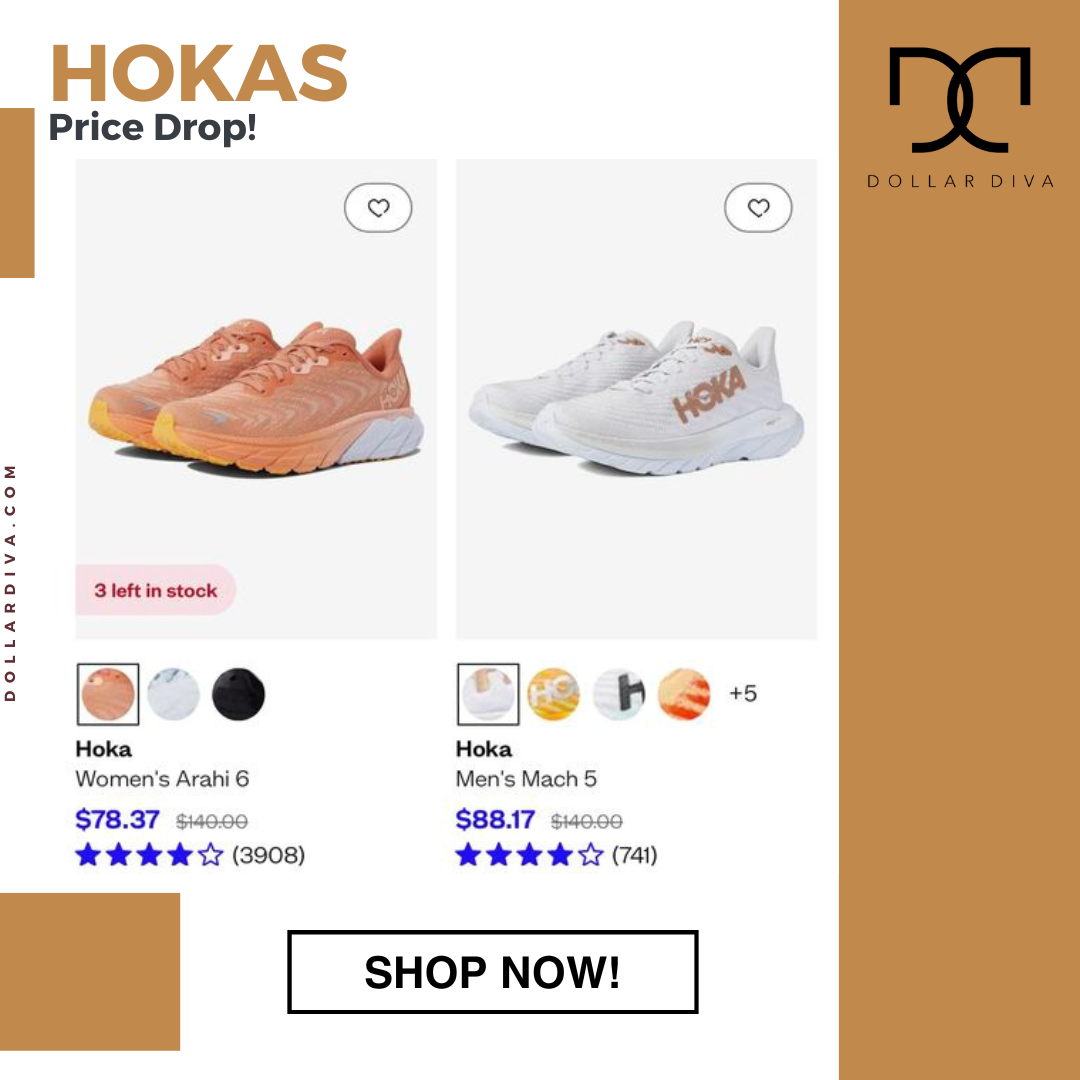Open the (3908) reviews for Arahi 6
Image resolution: width=1080 pixels, height=1080 pixels.
pos(269,855)
